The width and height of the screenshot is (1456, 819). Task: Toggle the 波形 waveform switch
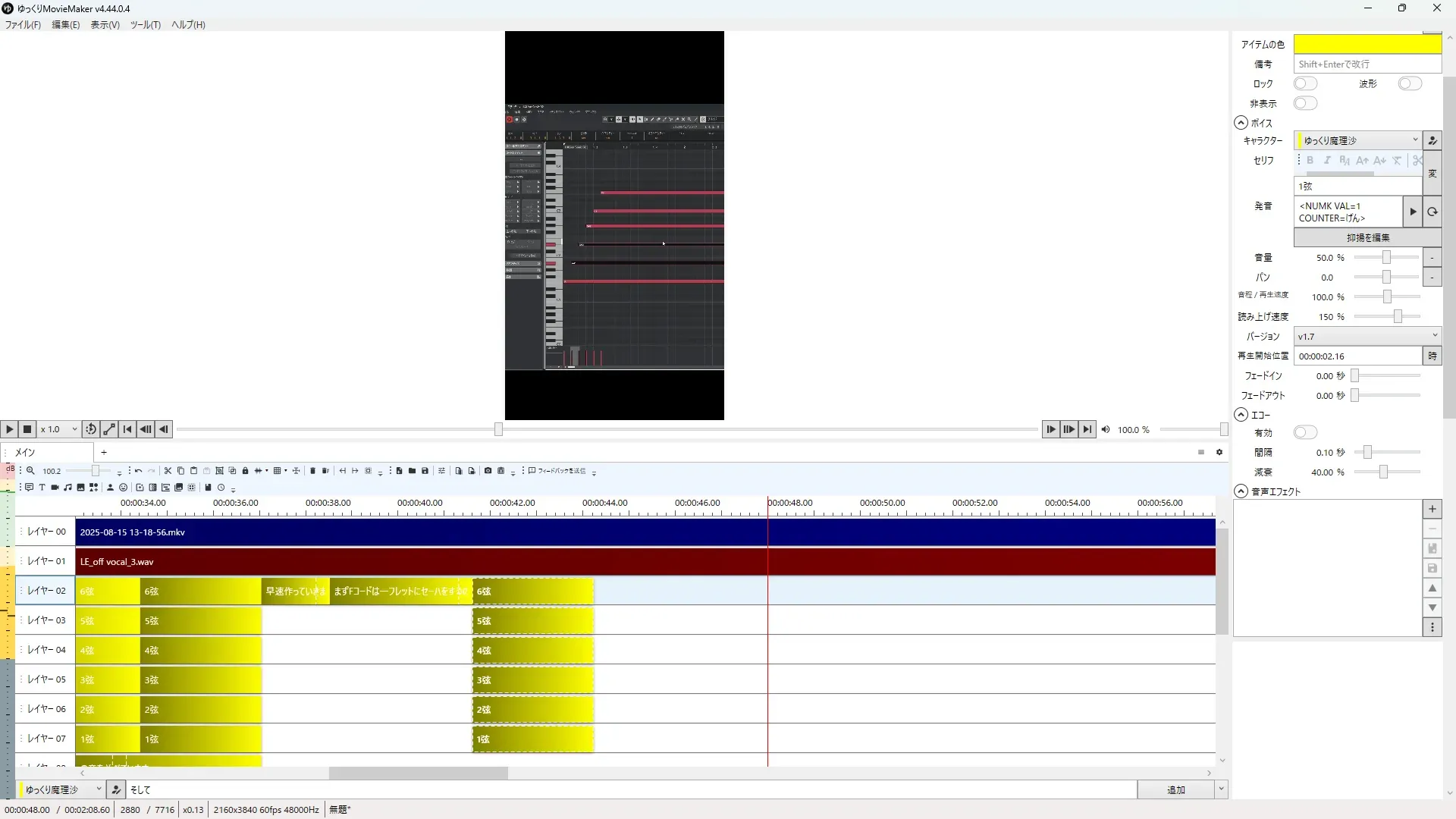pos(1409,83)
